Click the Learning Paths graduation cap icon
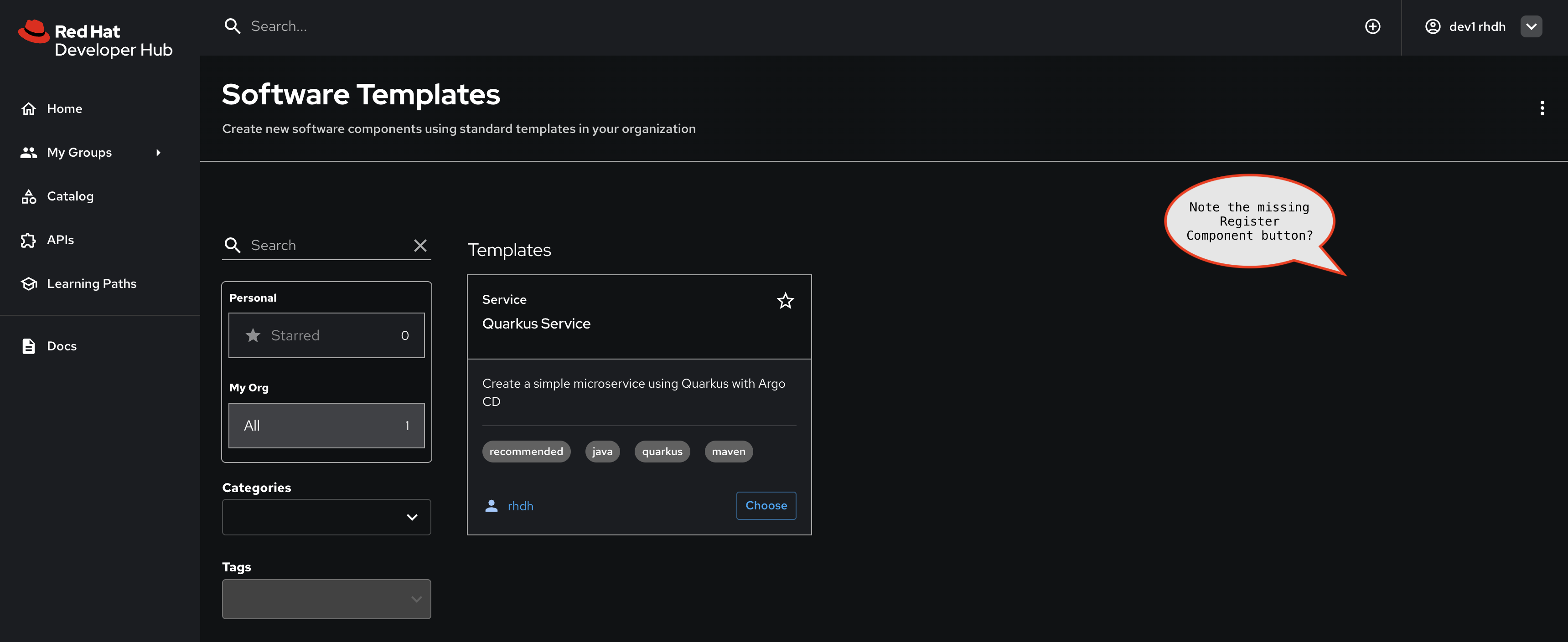This screenshot has height=642, width=1568. point(29,283)
